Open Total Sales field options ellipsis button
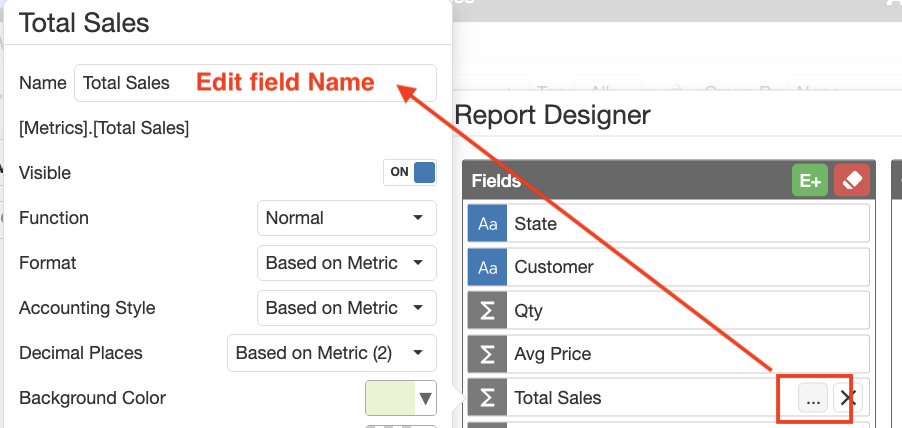This screenshot has height=428, width=902. click(x=813, y=398)
